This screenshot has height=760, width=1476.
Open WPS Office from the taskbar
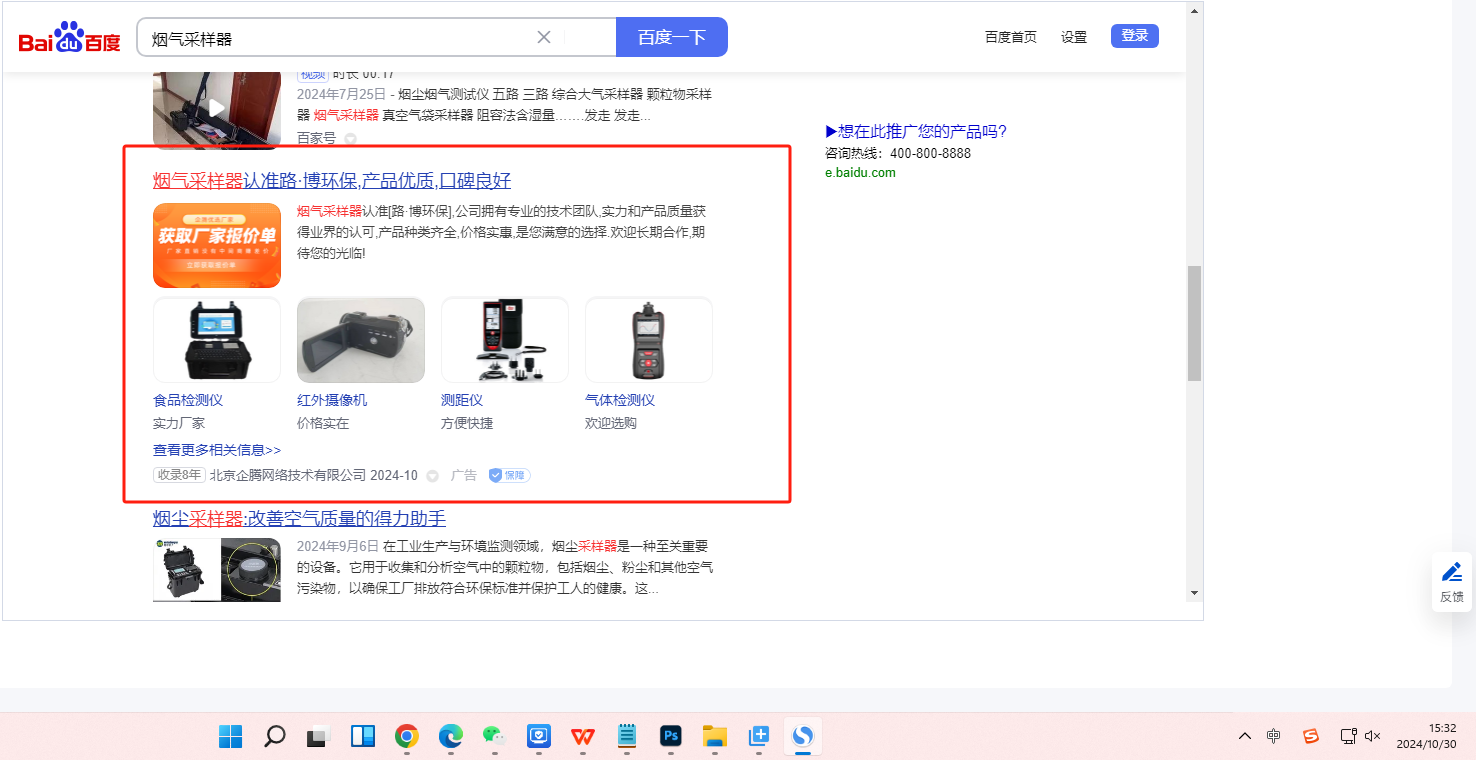coord(583,737)
